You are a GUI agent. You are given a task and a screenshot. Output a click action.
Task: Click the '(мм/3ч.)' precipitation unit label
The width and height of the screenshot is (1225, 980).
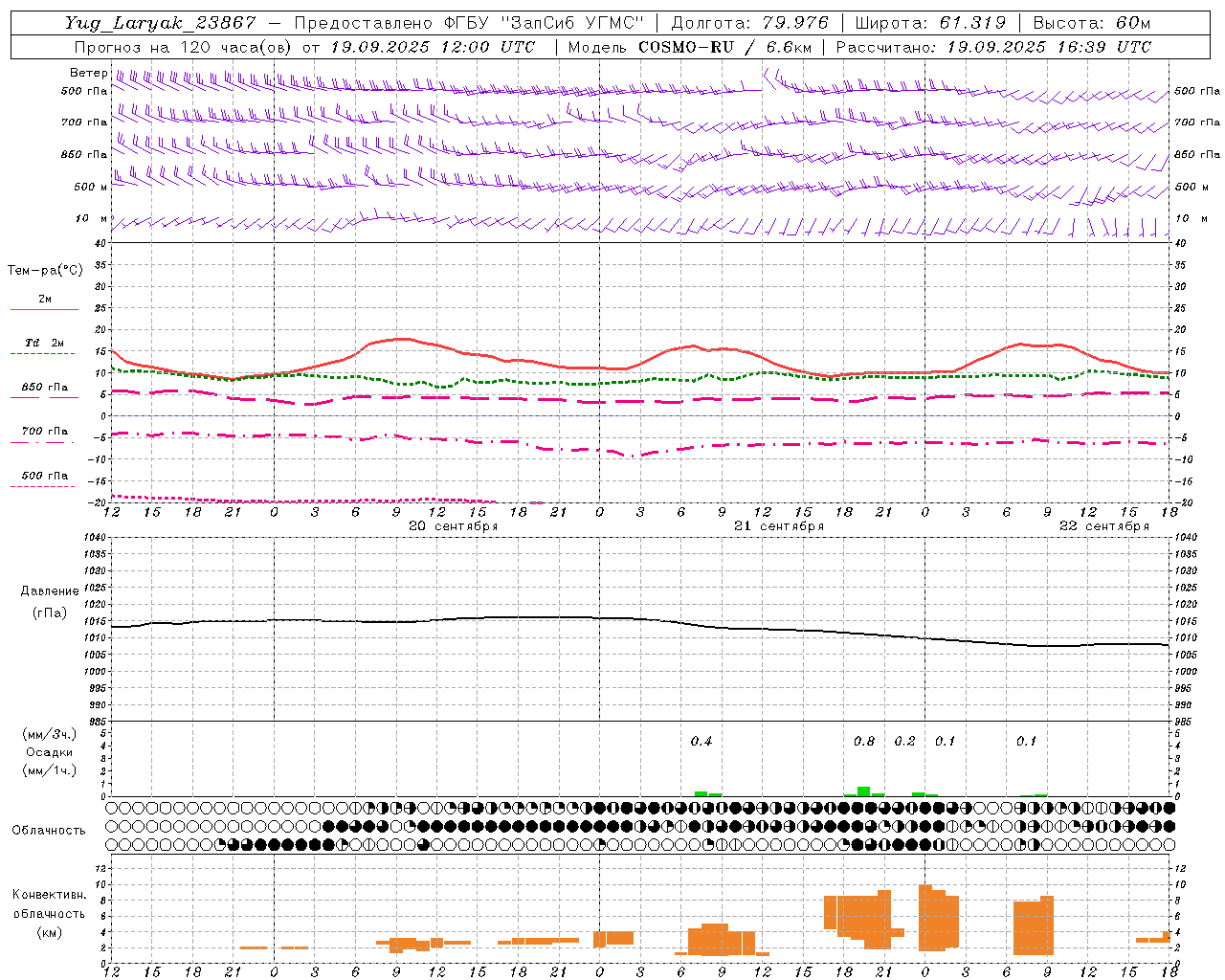pyautogui.click(x=50, y=734)
